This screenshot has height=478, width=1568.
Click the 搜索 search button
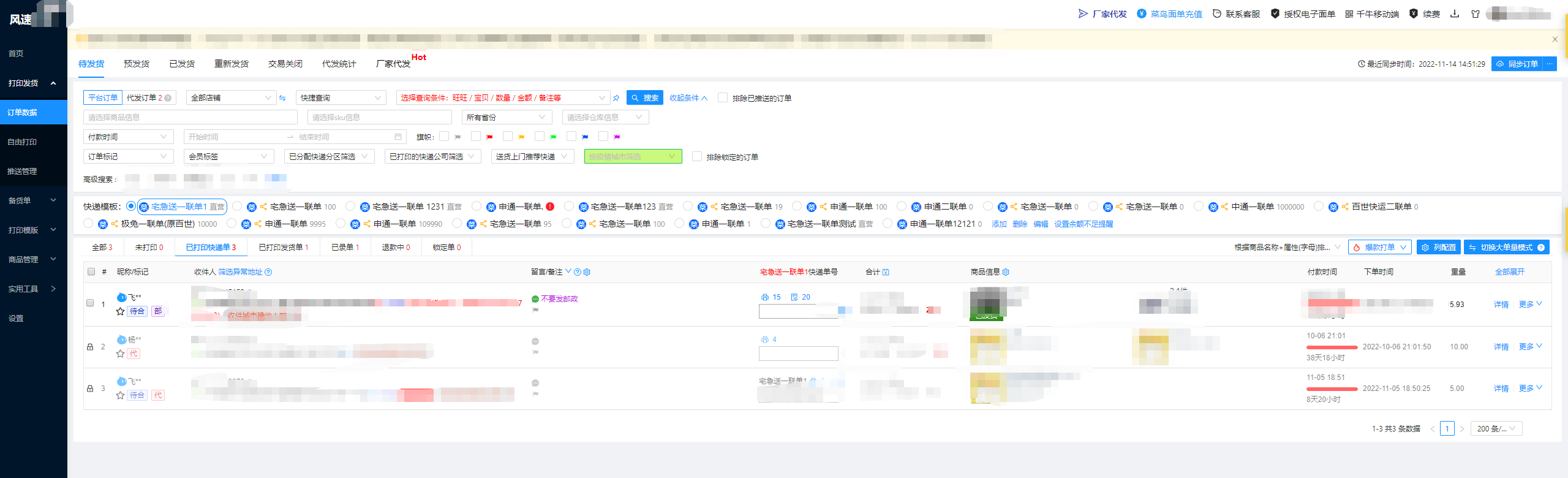coord(644,98)
